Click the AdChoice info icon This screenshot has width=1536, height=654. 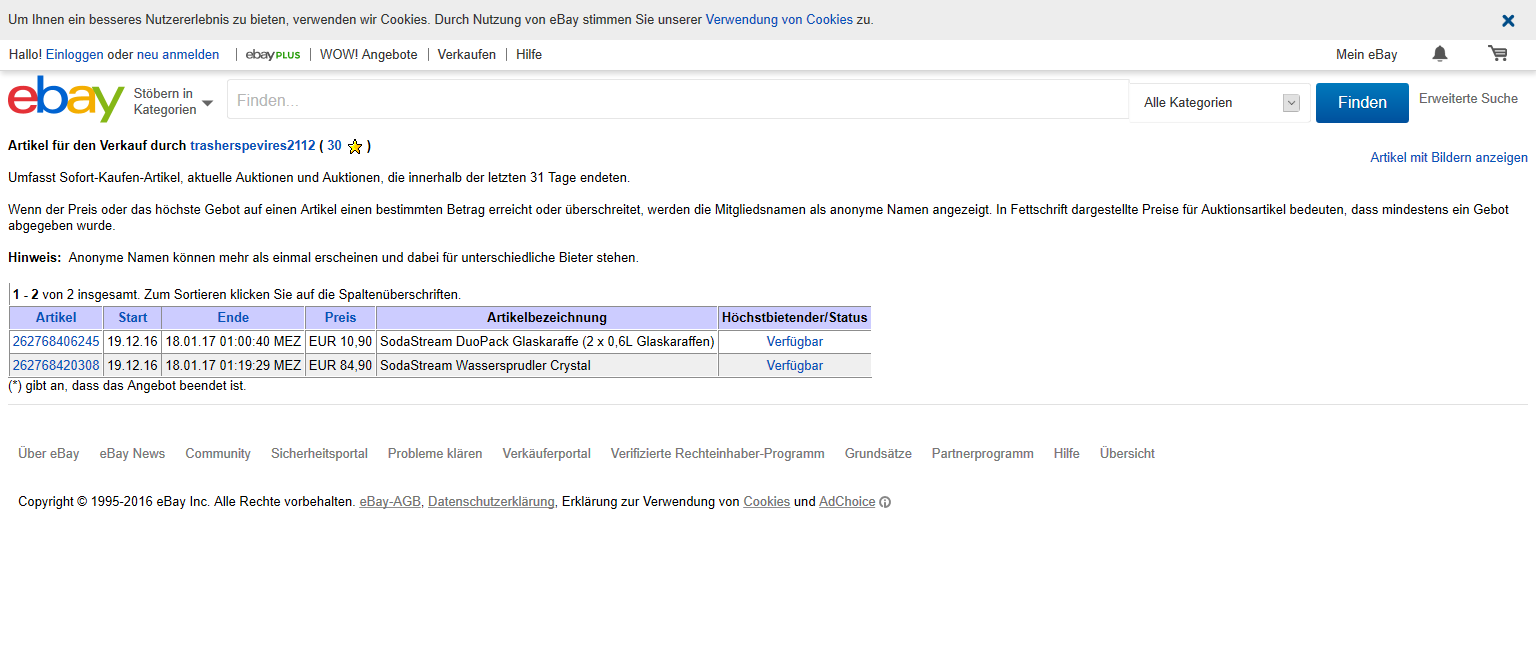(885, 502)
